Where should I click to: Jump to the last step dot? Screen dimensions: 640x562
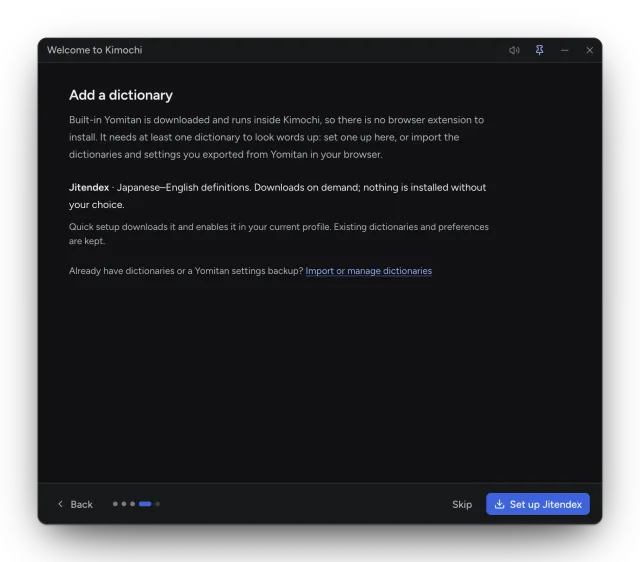[x=158, y=504]
